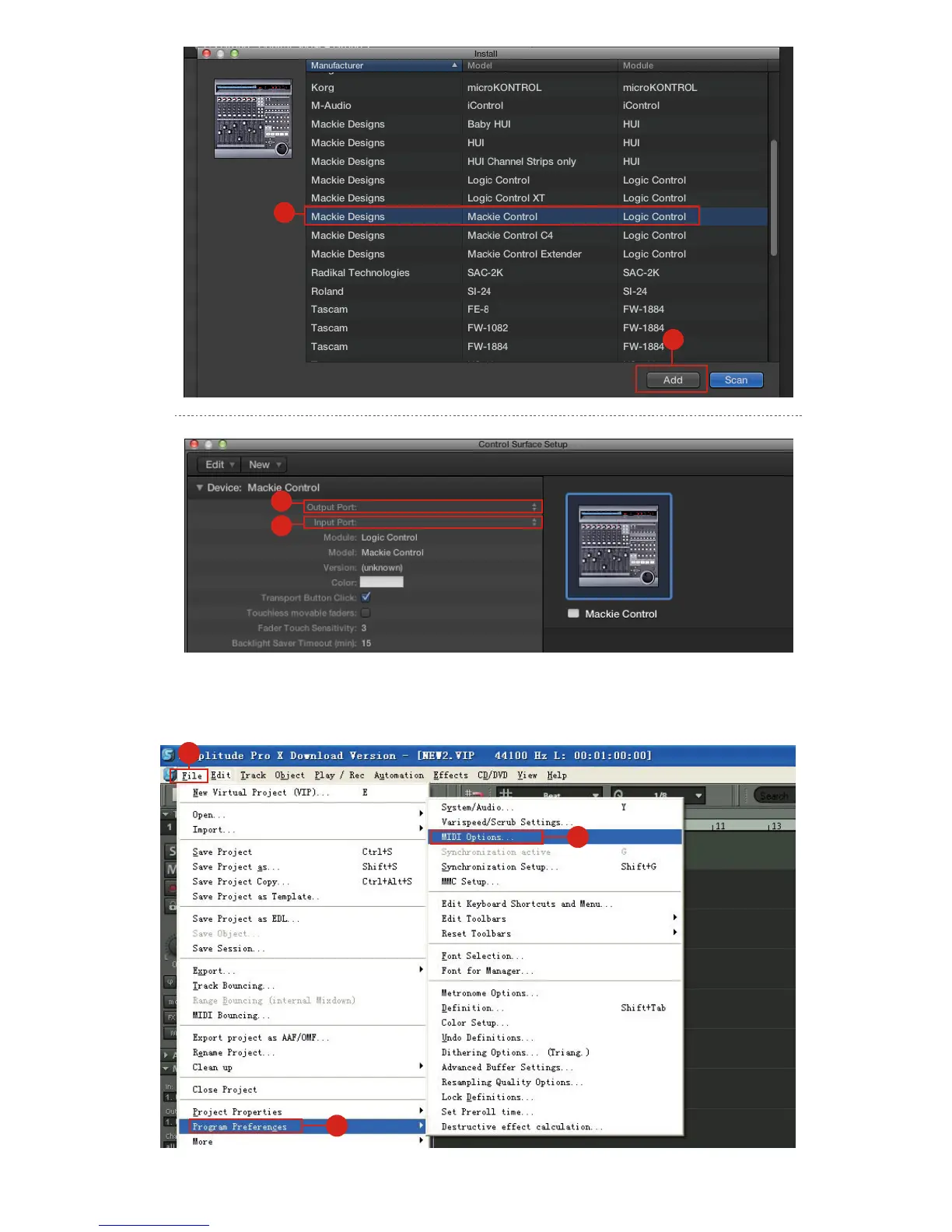
Task: Select the Mackie Control Extender row
Action: (537, 254)
